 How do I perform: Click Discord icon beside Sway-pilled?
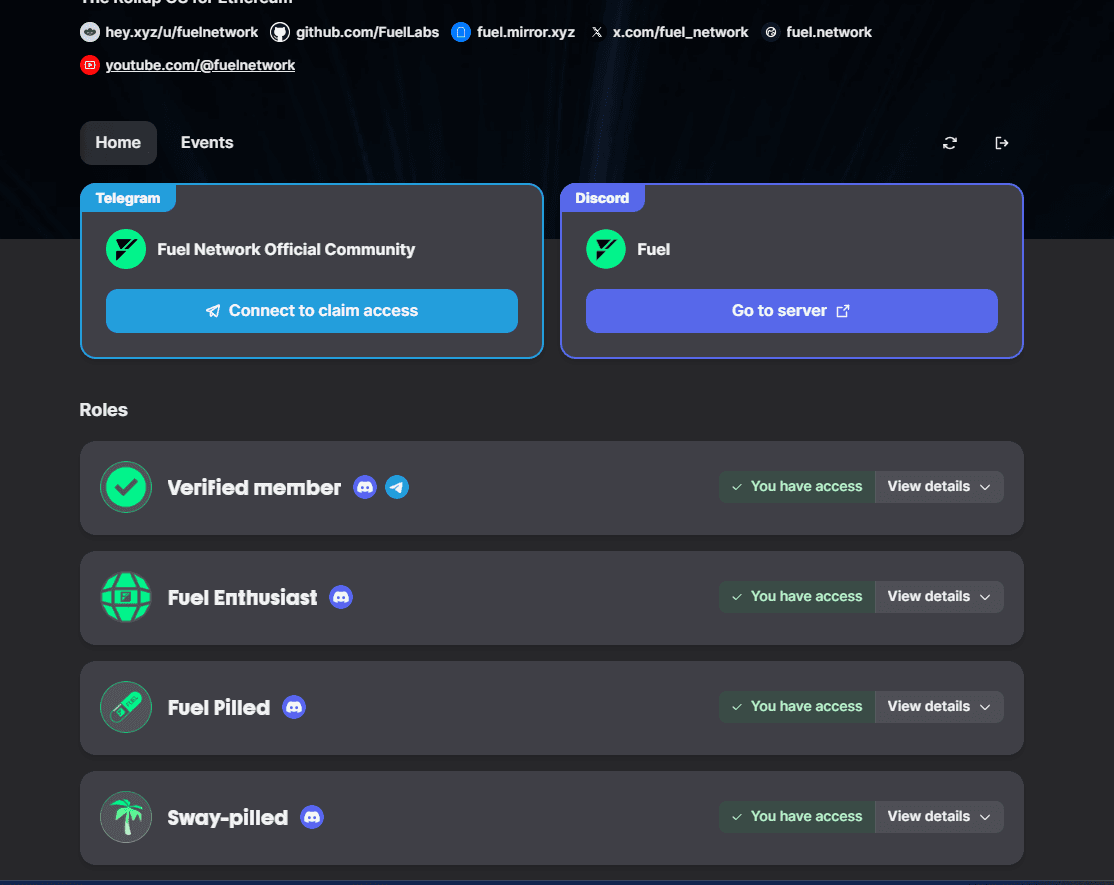(312, 818)
